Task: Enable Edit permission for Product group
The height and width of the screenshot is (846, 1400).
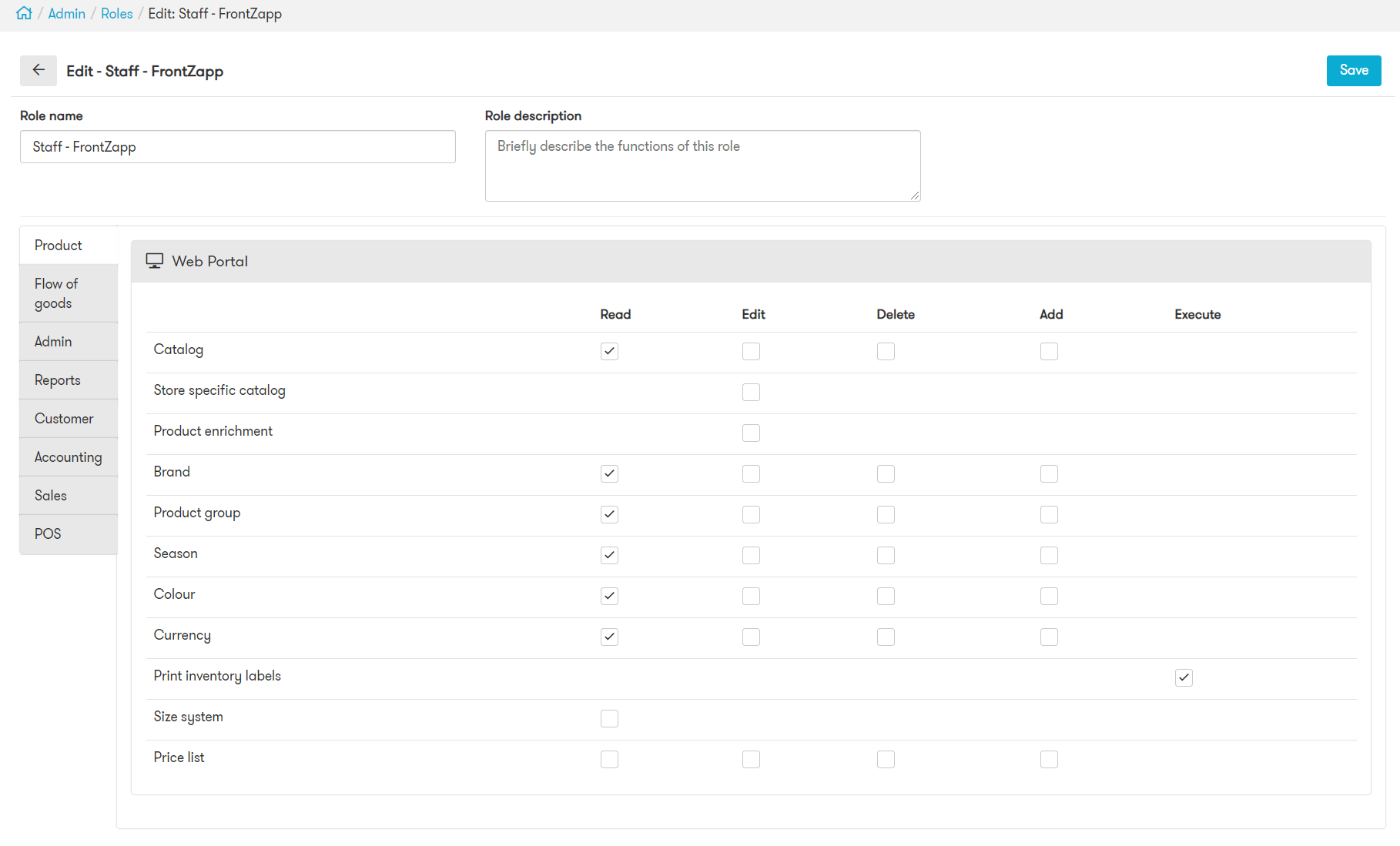Action: [x=751, y=514]
